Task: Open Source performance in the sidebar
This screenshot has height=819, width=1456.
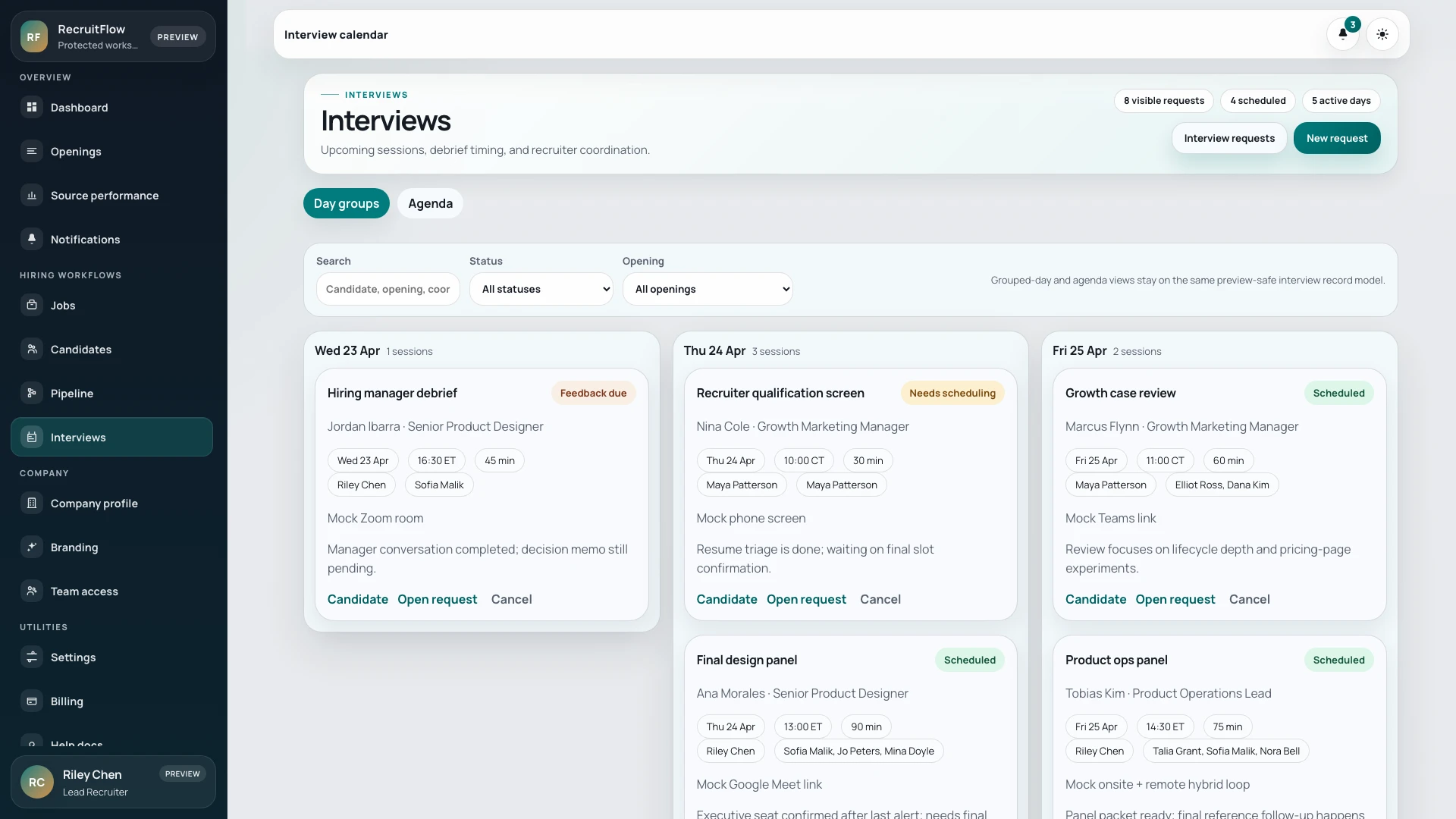Action: point(112,196)
